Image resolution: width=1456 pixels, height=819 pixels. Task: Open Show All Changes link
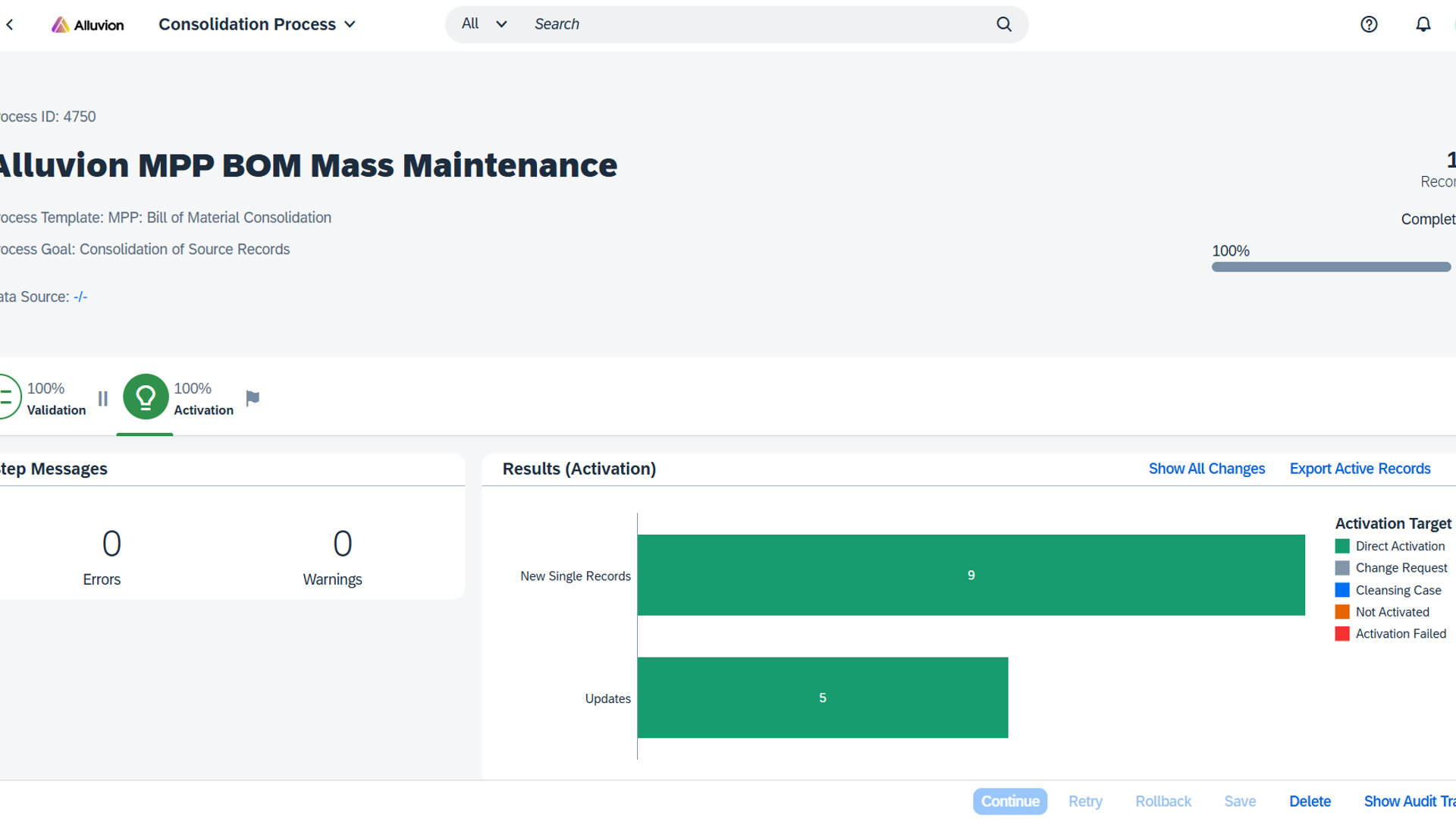coord(1207,469)
